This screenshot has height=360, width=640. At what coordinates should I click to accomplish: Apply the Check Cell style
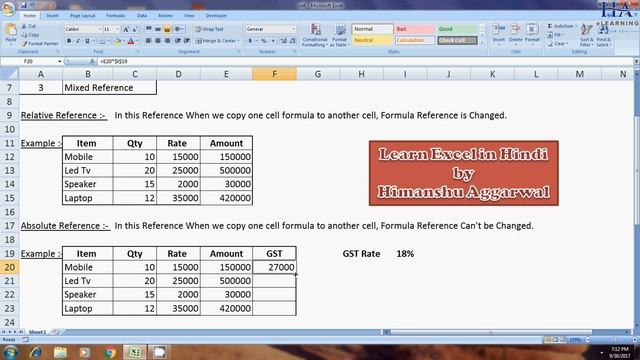click(457, 40)
